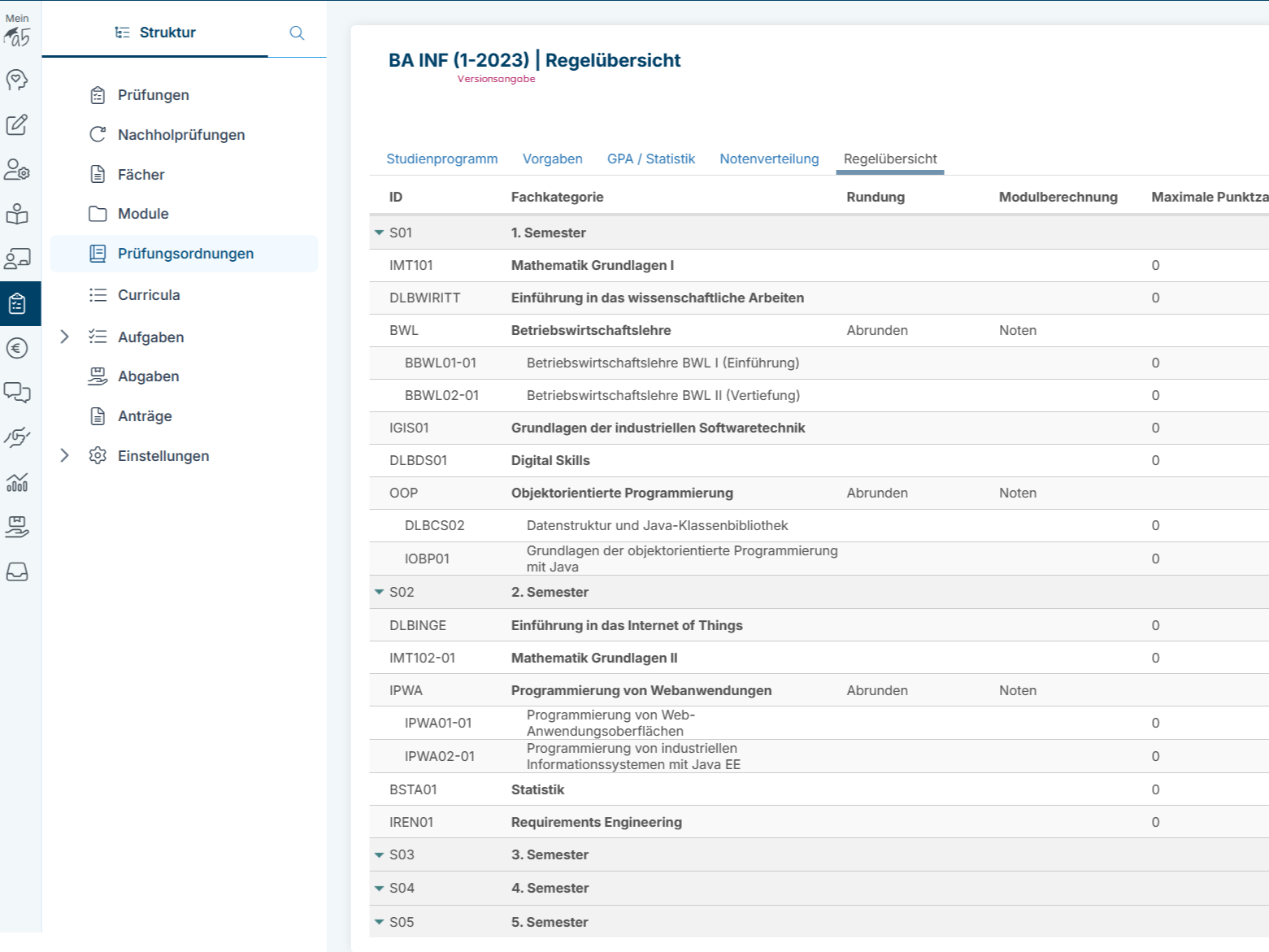Collapse the S02 2. Semester group

tap(379, 592)
